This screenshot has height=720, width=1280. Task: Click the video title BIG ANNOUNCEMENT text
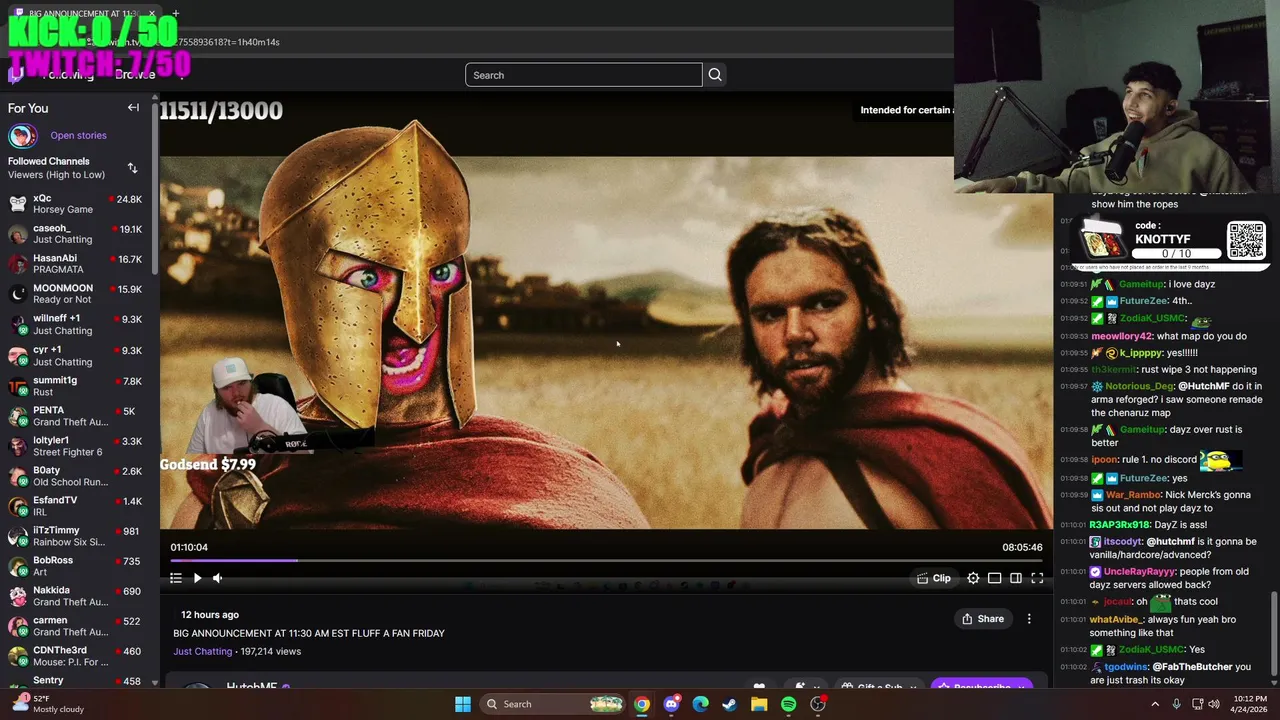pos(309,633)
